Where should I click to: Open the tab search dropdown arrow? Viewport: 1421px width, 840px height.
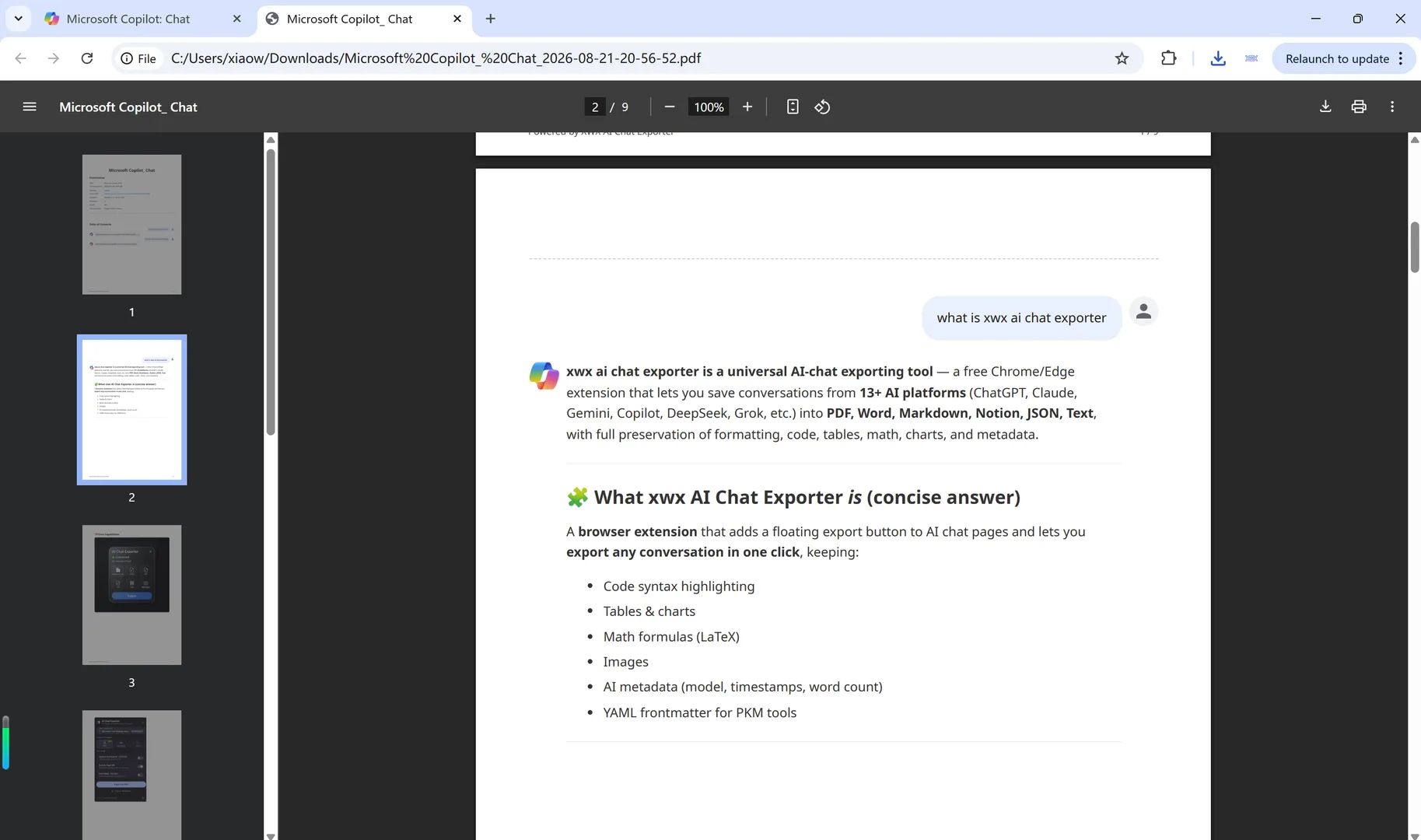(x=18, y=19)
